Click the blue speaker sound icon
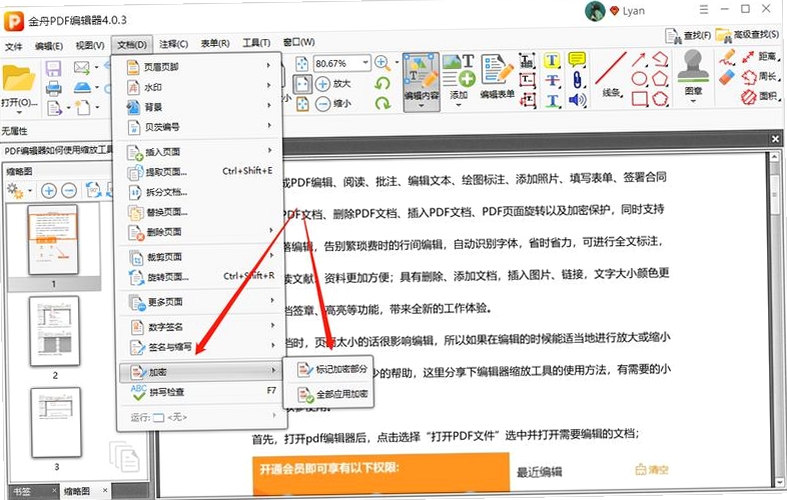 click(x=577, y=100)
